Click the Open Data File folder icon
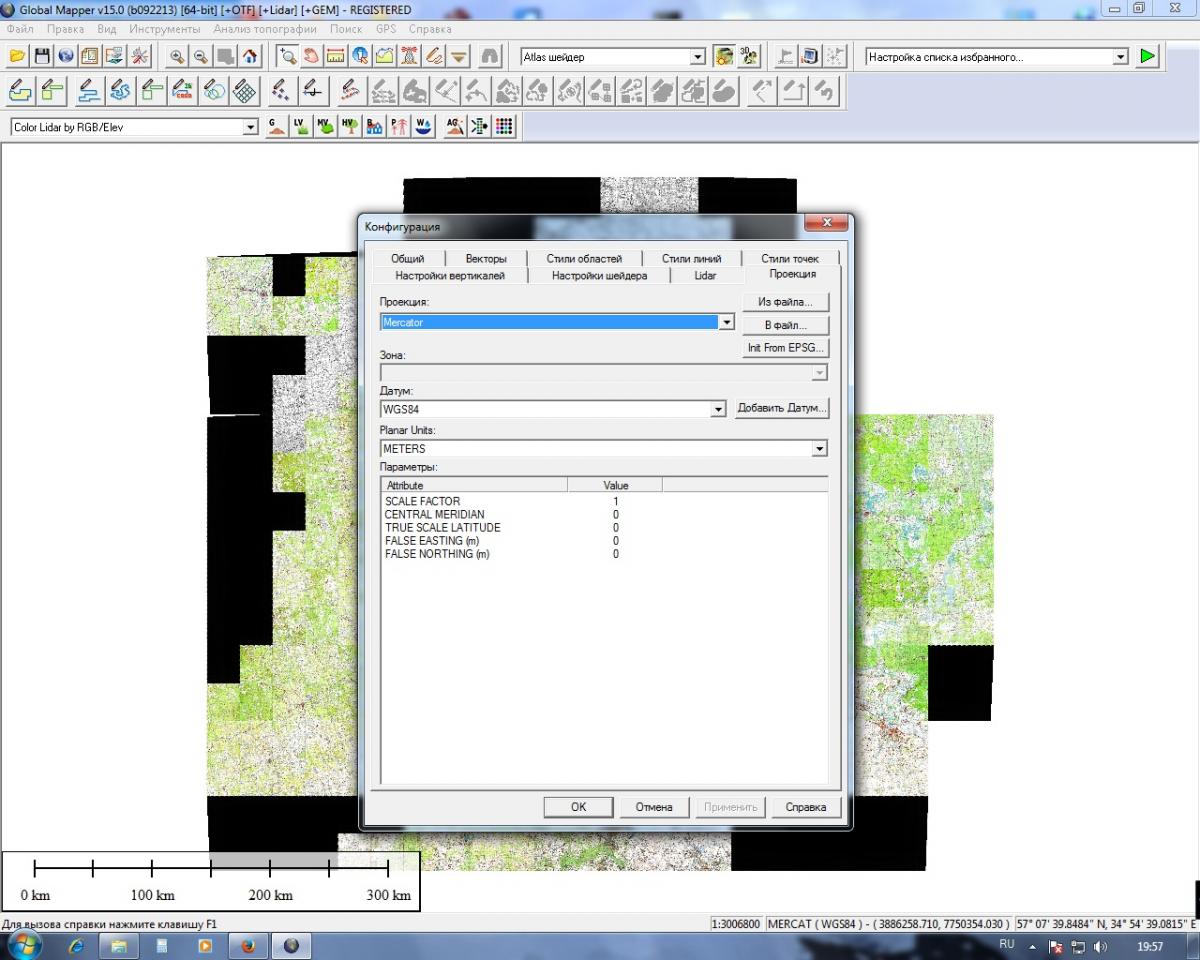The width and height of the screenshot is (1200, 960). coord(18,57)
